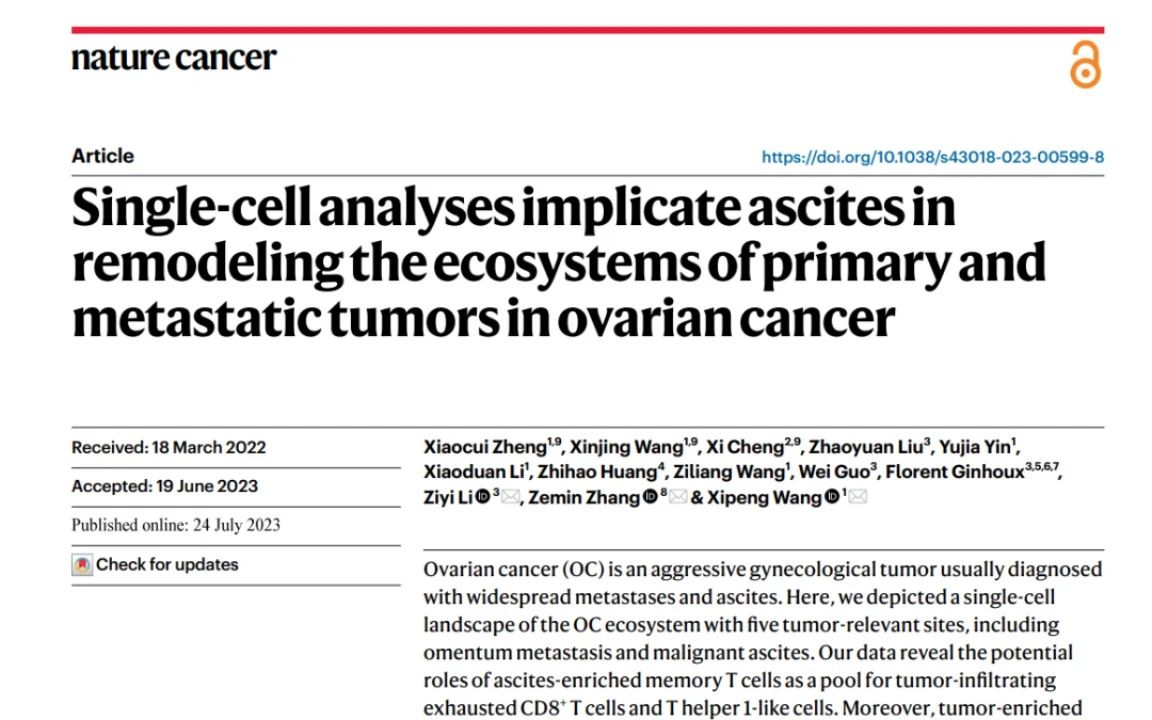This screenshot has height=720, width=1152.
Task: Click the email envelope next to Ziyi Li
Action: (x=510, y=497)
